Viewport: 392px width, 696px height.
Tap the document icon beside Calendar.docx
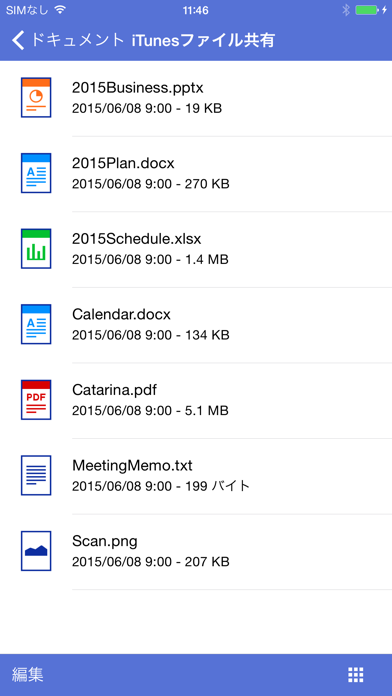point(36,324)
